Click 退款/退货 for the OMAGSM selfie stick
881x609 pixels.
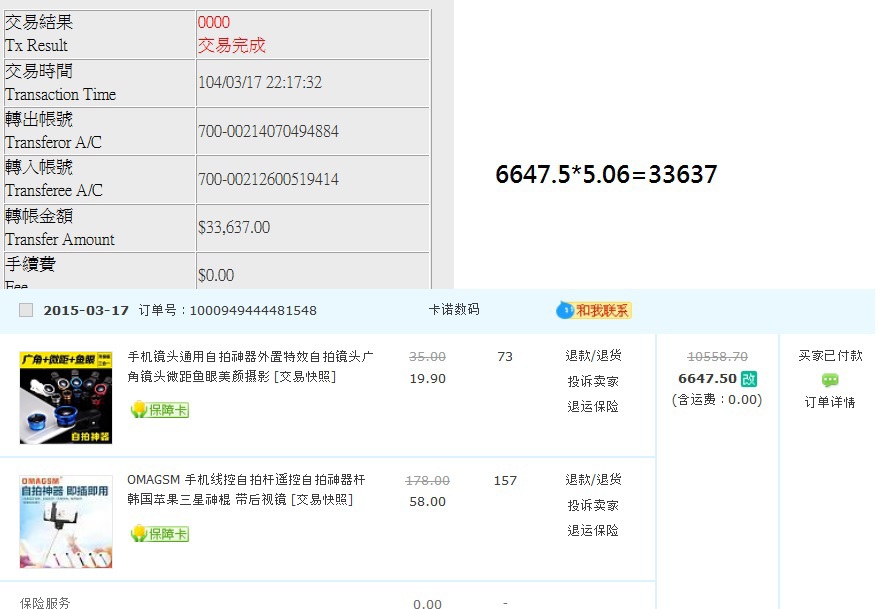coord(593,480)
